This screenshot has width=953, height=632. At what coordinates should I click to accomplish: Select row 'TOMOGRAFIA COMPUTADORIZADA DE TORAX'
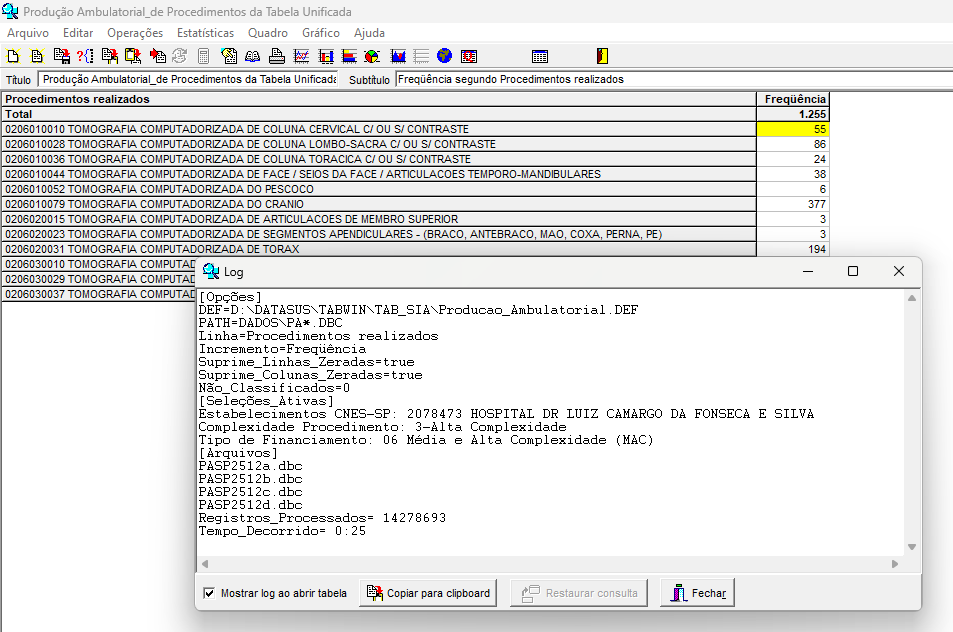(379, 249)
